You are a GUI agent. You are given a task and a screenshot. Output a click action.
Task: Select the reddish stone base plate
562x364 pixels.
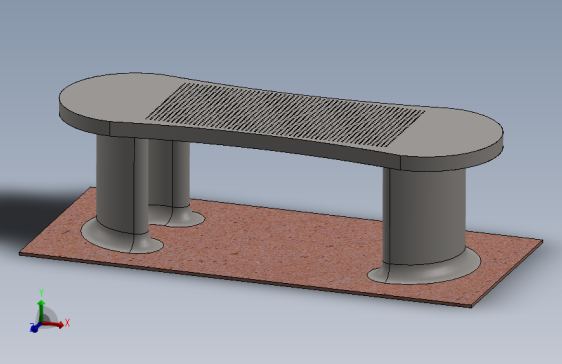click(x=280, y=247)
